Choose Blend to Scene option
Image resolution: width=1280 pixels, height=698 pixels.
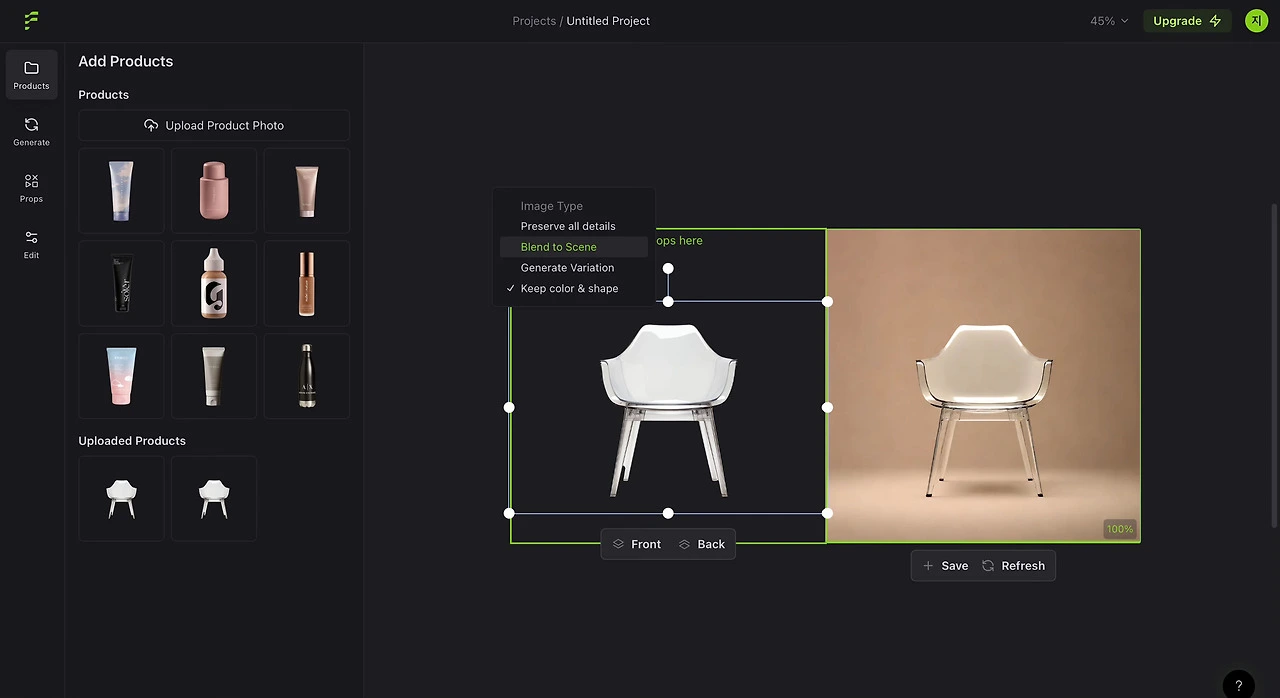[x=574, y=247]
